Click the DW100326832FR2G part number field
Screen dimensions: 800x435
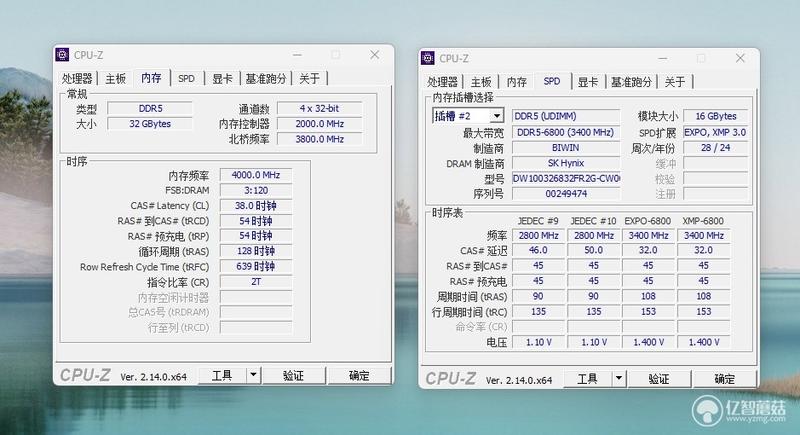[566, 178]
